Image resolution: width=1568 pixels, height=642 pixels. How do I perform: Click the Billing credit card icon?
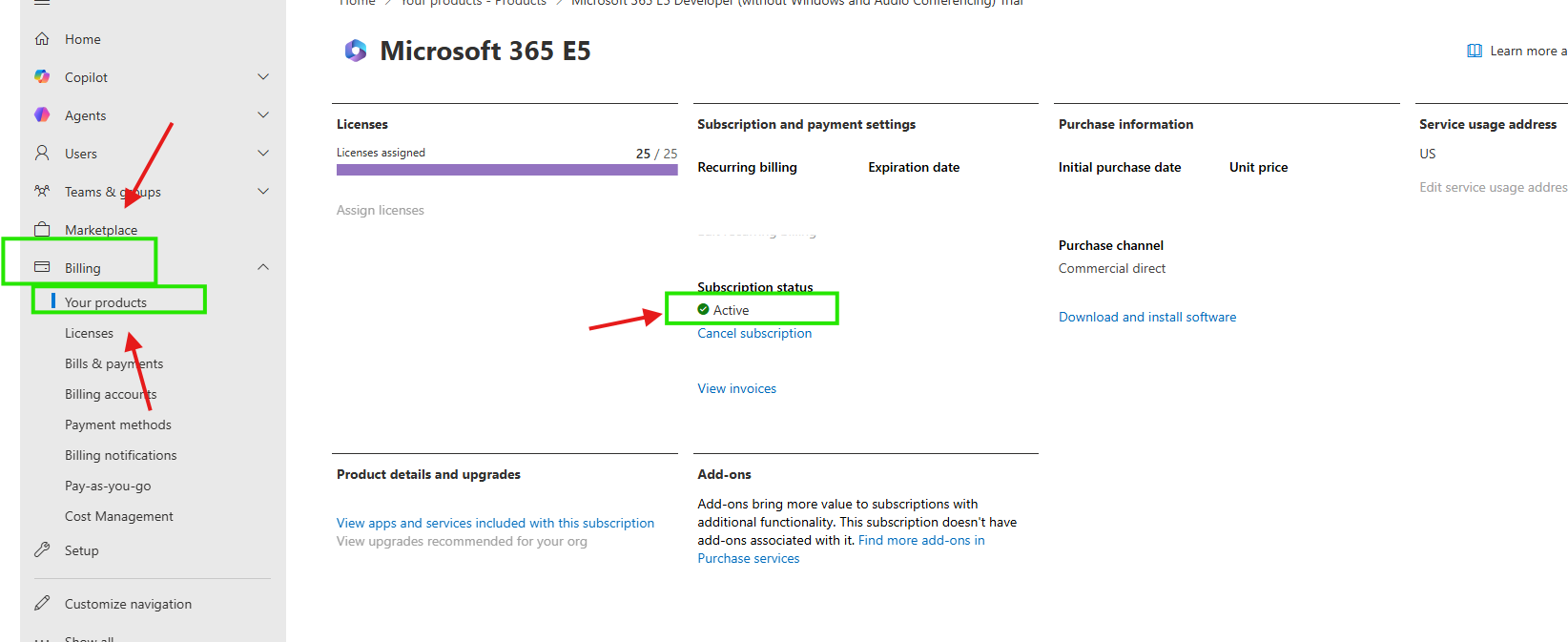[42, 267]
